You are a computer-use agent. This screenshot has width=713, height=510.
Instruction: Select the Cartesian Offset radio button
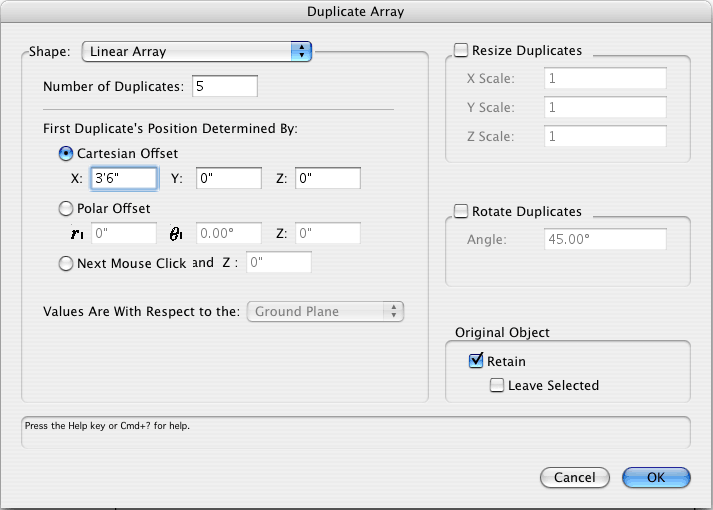click(x=67, y=153)
